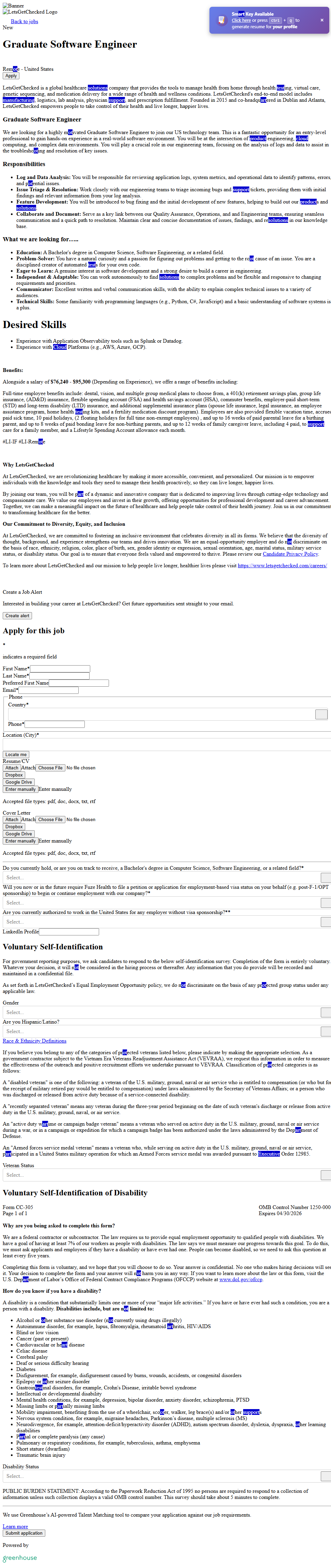The height and width of the screenshot is (1568, 331).
Task: Follow the Back to jobs link
Action: click(25, 21)
